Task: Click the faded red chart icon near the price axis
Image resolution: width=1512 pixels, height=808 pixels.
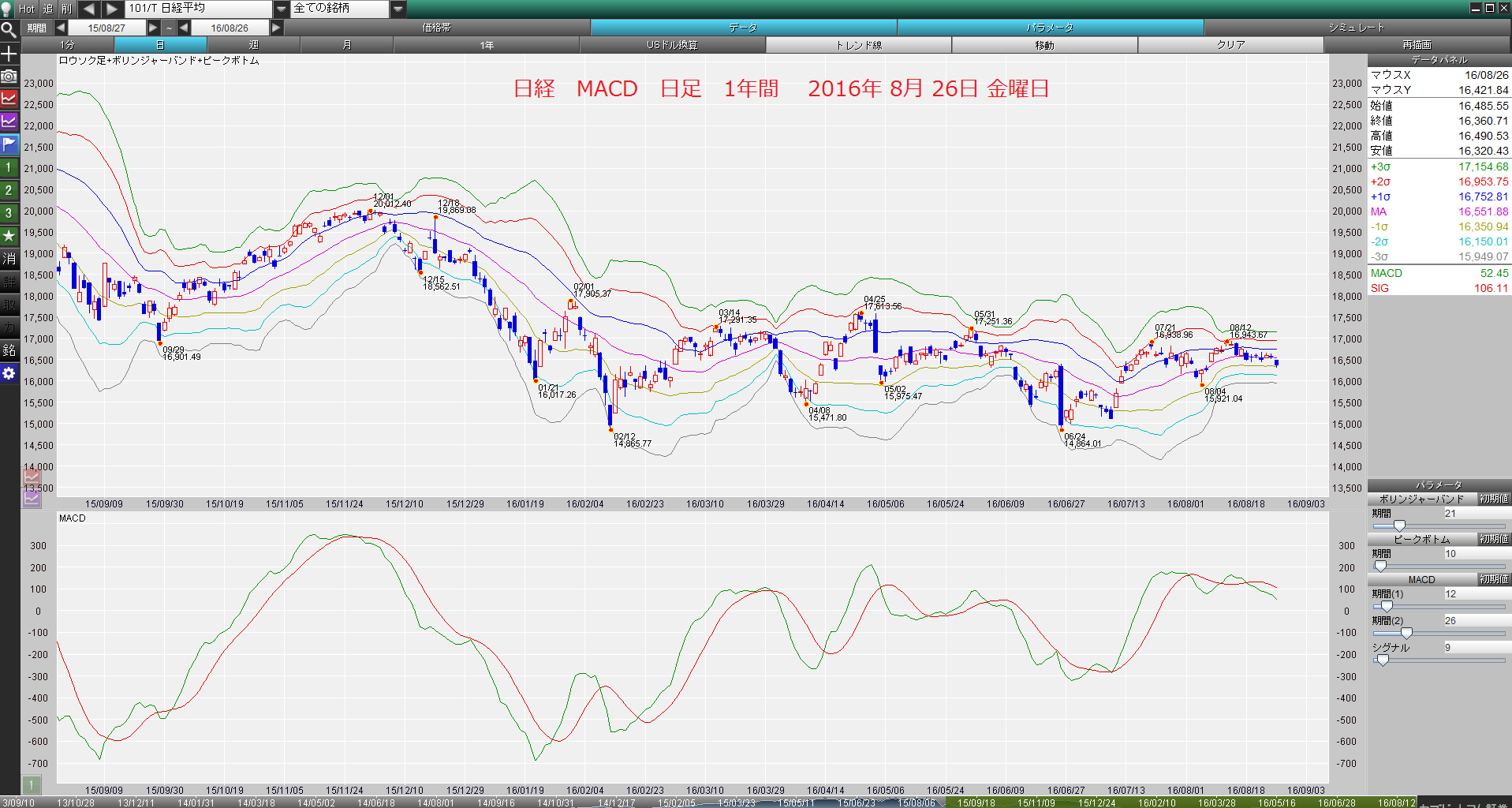Action: 32,477
